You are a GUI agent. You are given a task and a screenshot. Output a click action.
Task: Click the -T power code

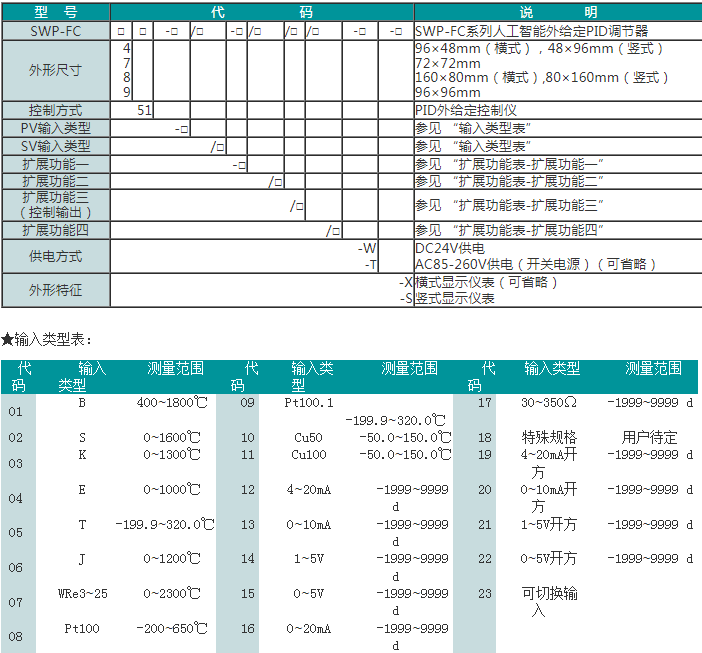click(371, 265)
